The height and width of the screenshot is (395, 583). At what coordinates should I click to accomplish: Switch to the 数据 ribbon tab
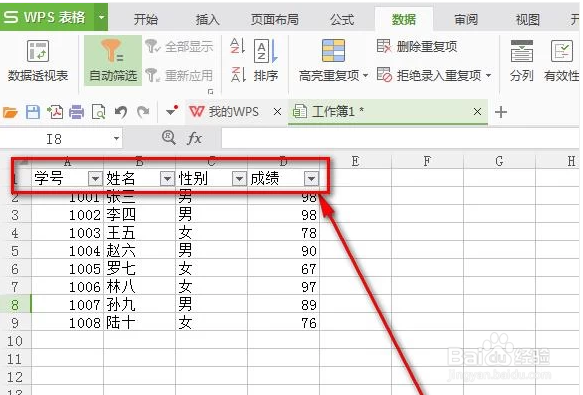pyautogui.click(x=404, y=19)
